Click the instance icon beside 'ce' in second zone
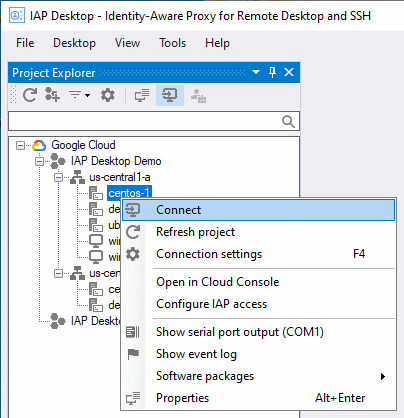The image size is (404, 418). click(96, 289)
